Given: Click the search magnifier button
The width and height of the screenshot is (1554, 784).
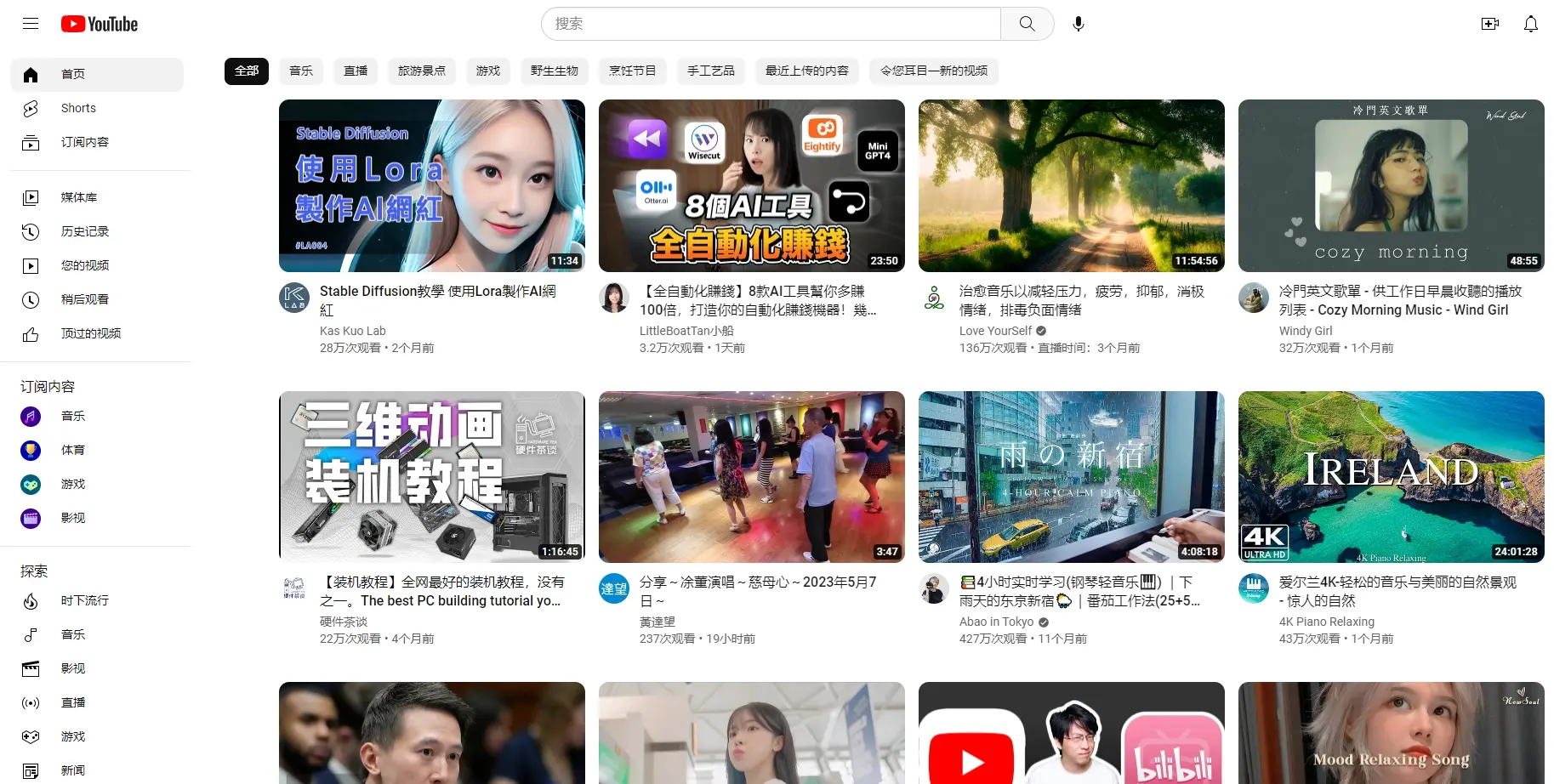Looking at the screenshot, I should coord(1027,23).
